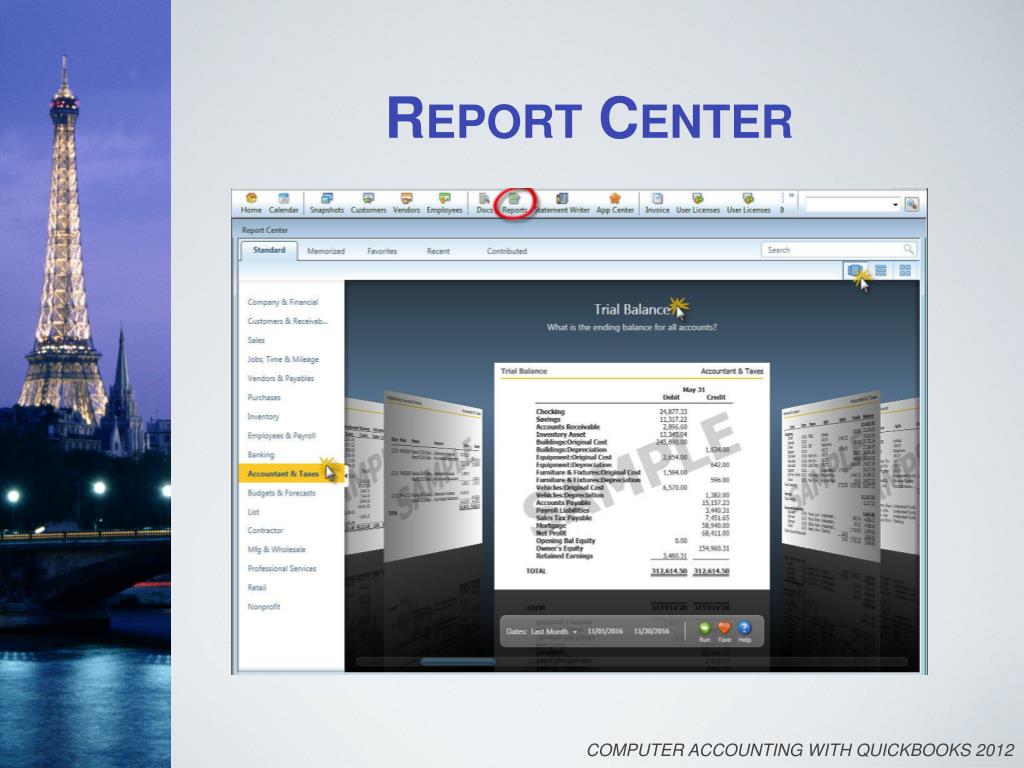1024x768 pixels.
Task: Select Customers & Receivables category
Action: click(287, 321)
